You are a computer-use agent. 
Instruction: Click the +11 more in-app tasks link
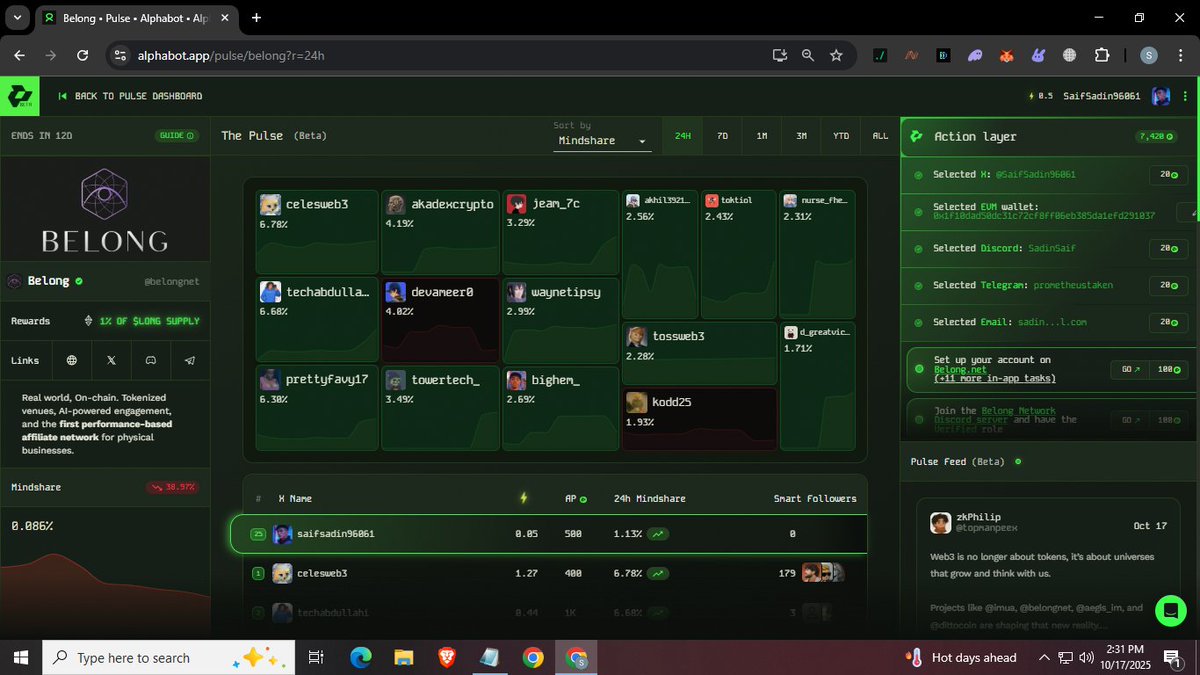tap(995, 379)
